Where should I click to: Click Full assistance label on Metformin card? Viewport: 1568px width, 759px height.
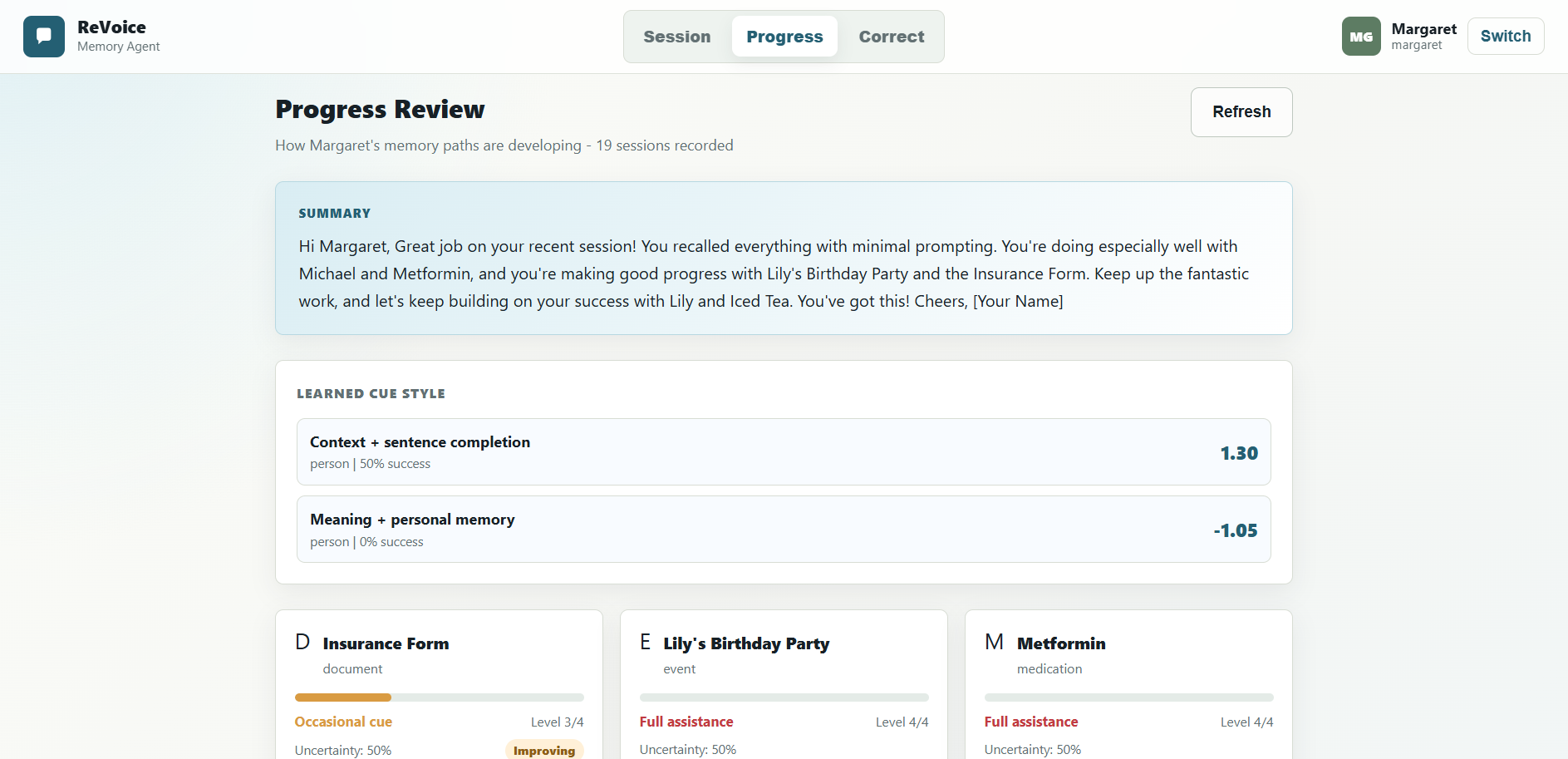[x=1031, y=722]
